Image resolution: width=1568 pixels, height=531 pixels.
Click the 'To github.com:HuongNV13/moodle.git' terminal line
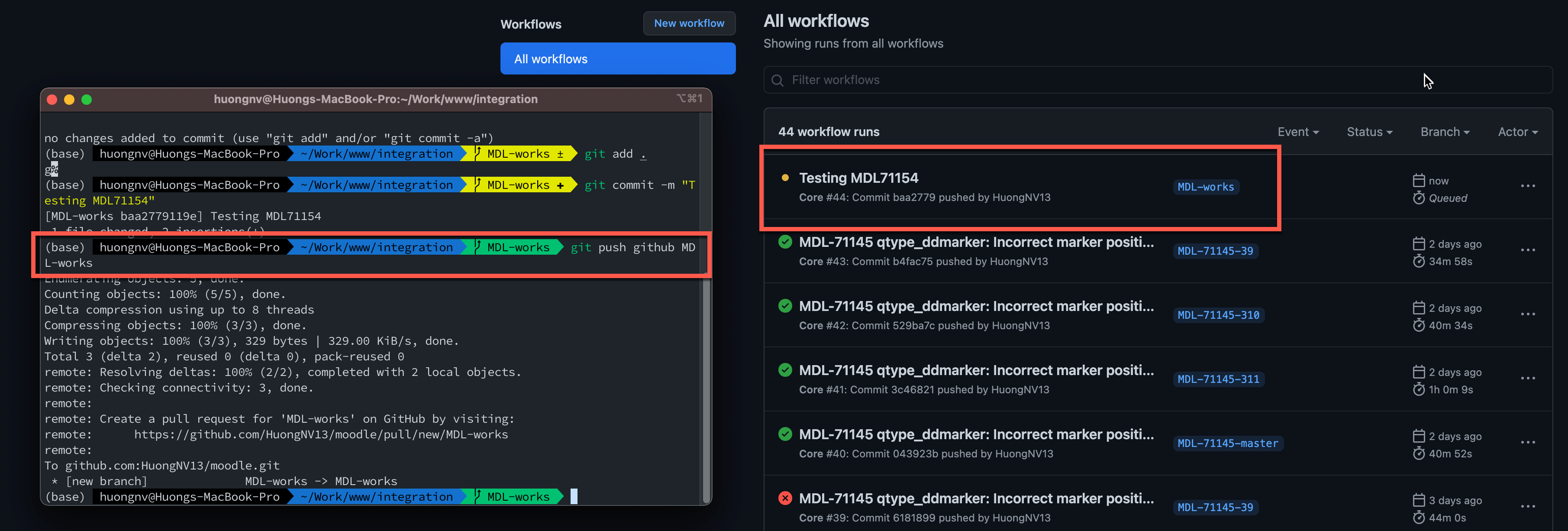coord(162,465)
